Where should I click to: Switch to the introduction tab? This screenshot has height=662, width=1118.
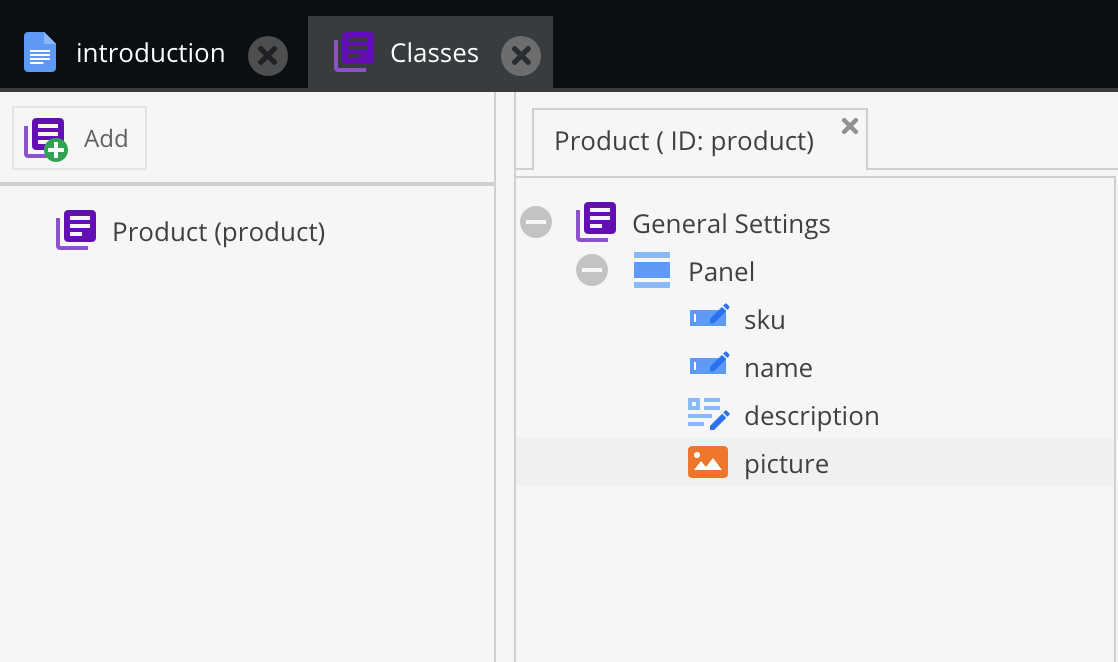[x=150, y=53]
